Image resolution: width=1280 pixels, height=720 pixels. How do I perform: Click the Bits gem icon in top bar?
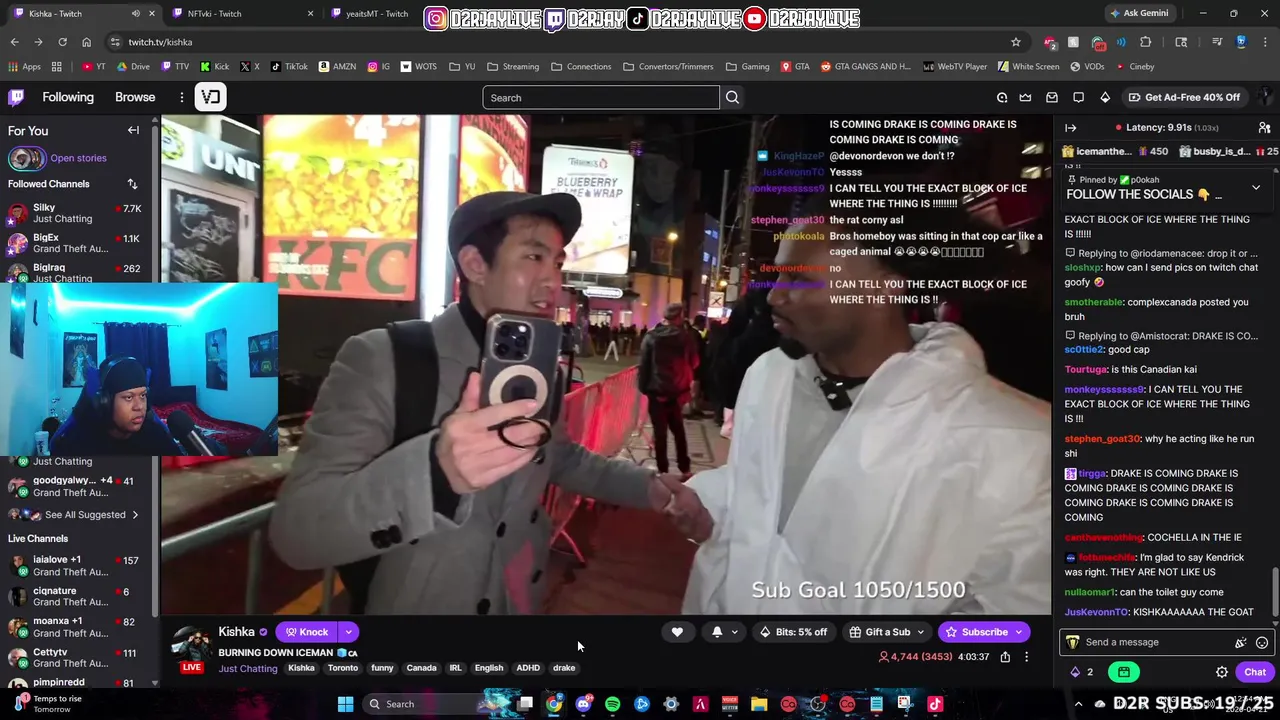(x=1105, y=97)
